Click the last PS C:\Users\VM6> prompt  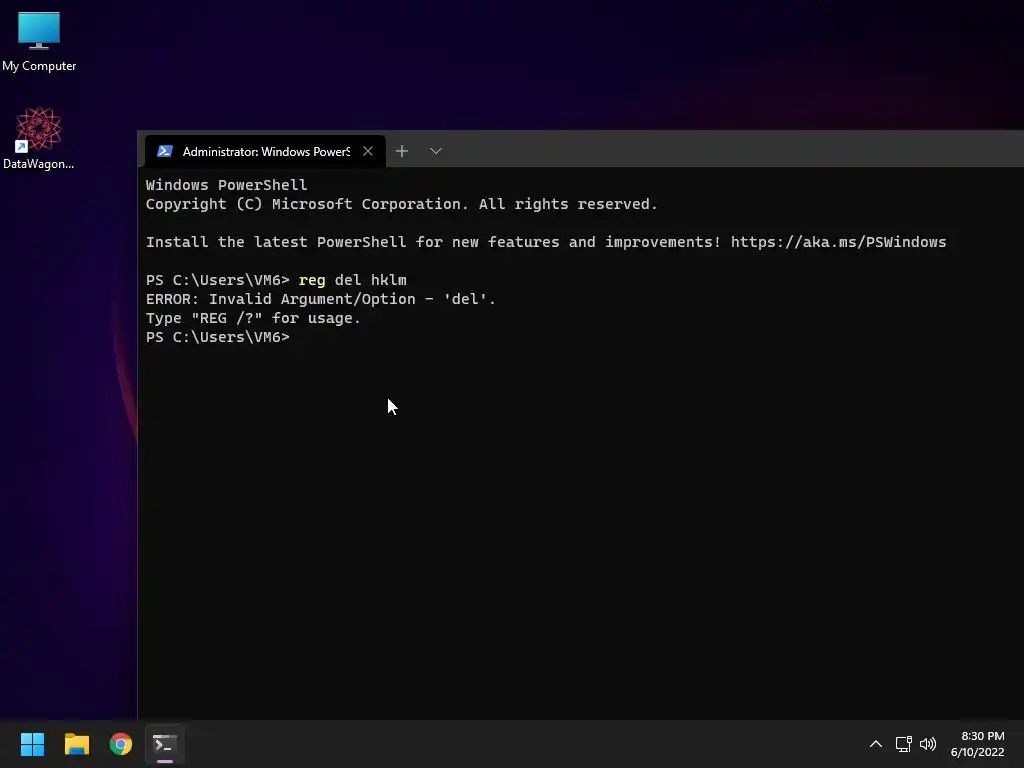point(217,337)
